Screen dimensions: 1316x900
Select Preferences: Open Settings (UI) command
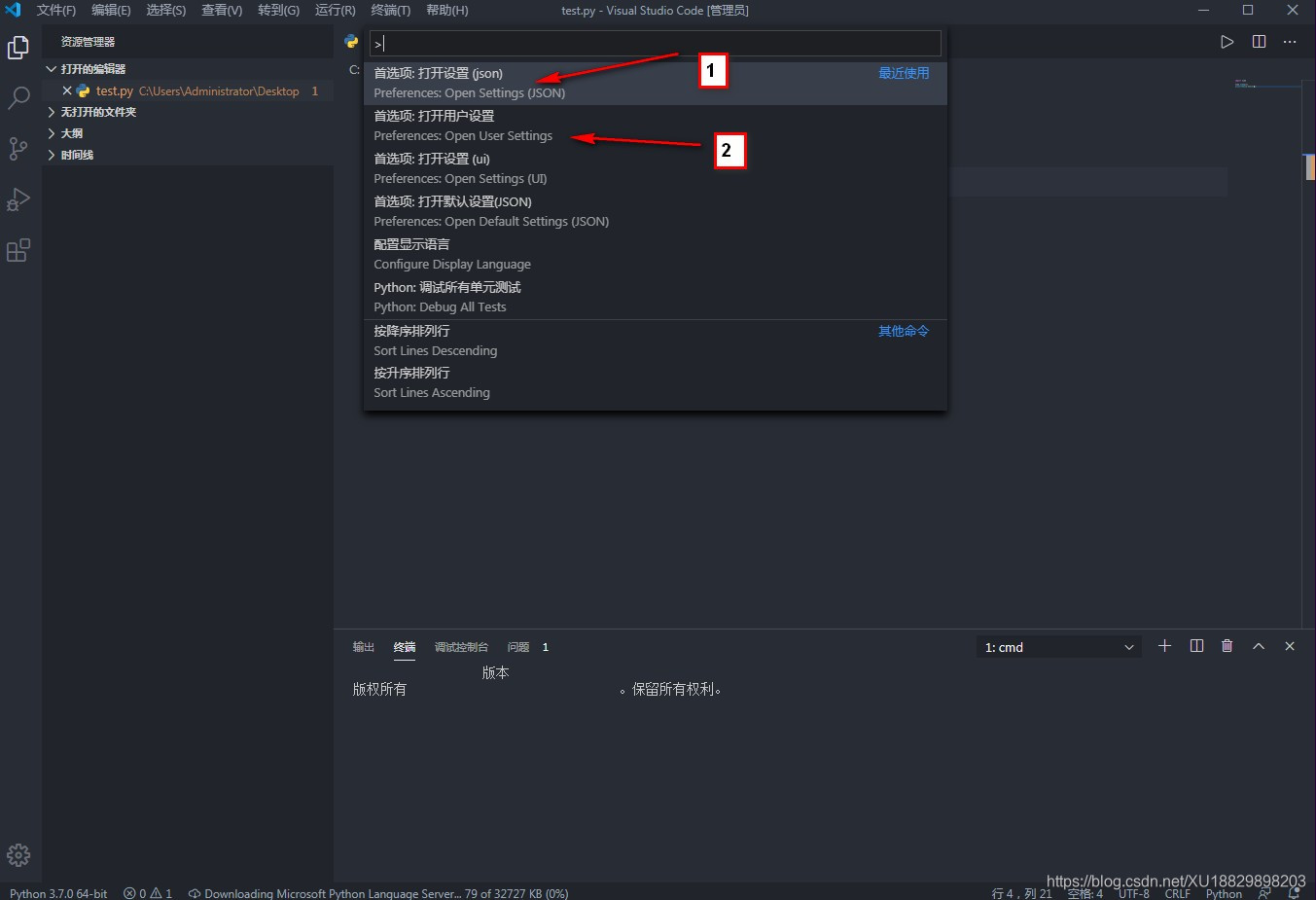click(x=656, y=169)
